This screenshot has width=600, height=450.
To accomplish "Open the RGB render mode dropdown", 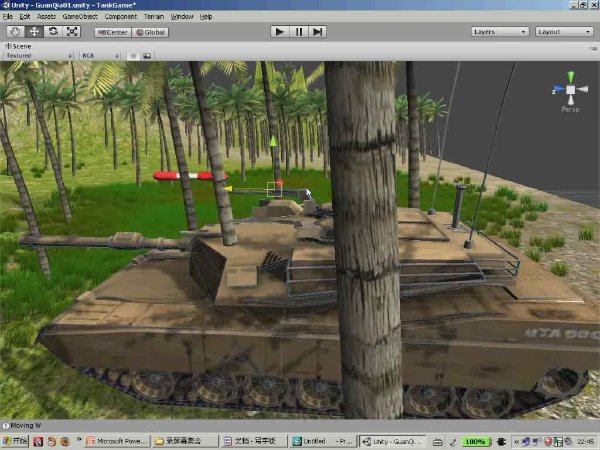I will coord(100,56).
